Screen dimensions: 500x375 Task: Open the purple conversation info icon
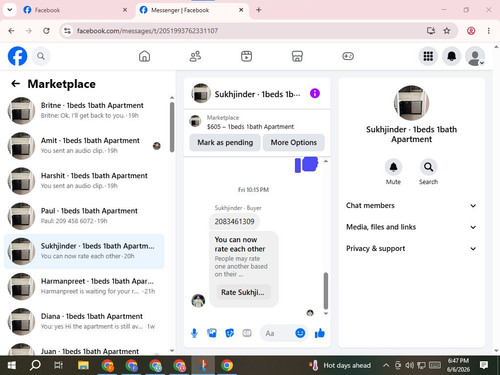[315, 93]
